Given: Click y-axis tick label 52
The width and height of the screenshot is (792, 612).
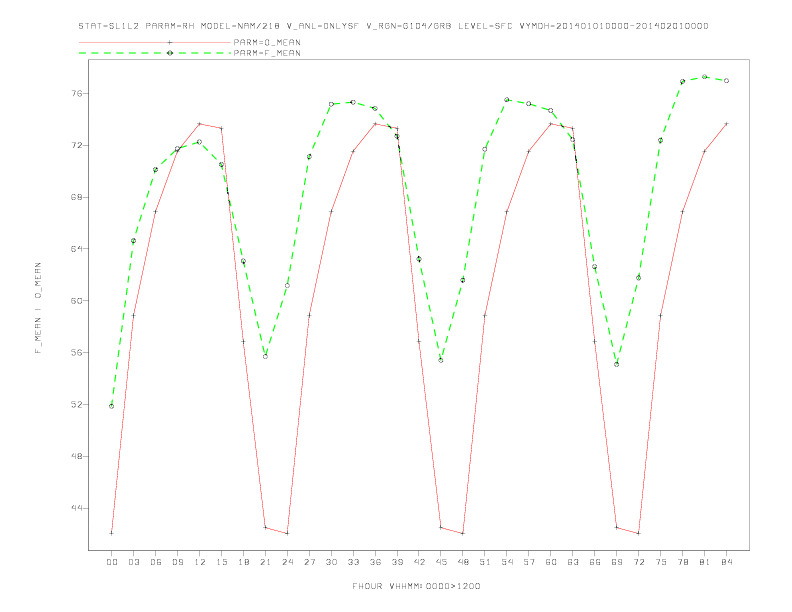Looking at the screenshot, I should [x=76, y=404].
